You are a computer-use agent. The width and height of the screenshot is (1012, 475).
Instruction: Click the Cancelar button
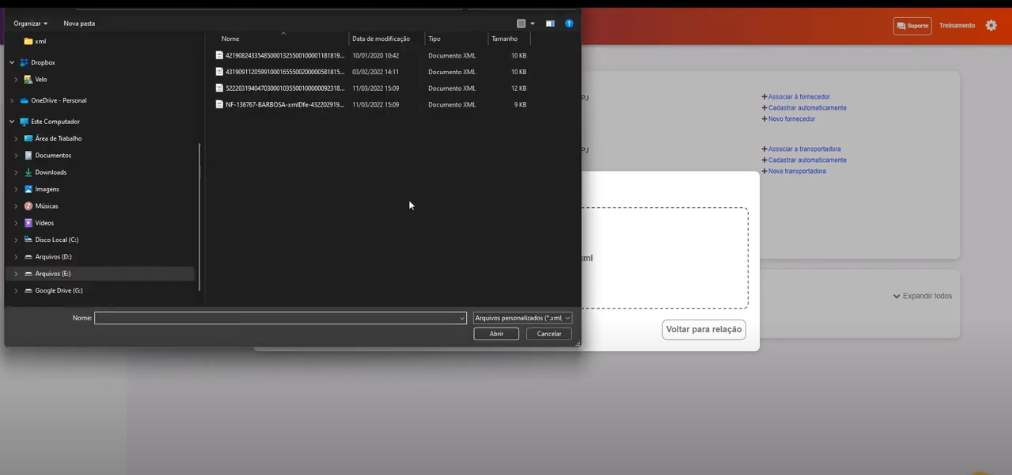tap(549, 334)
